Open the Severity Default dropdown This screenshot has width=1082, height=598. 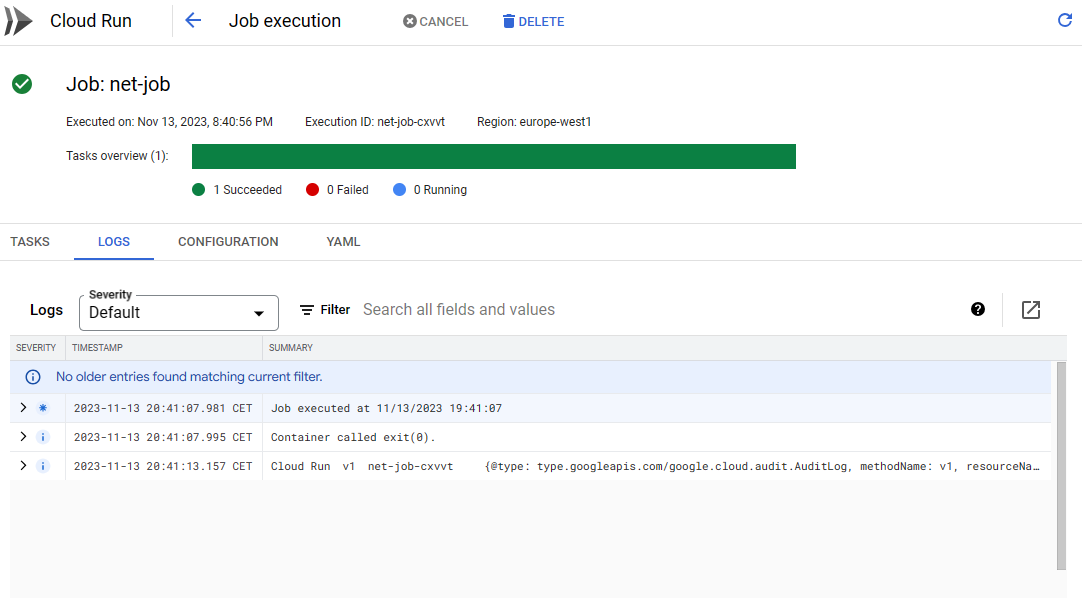tap(179, 313)
